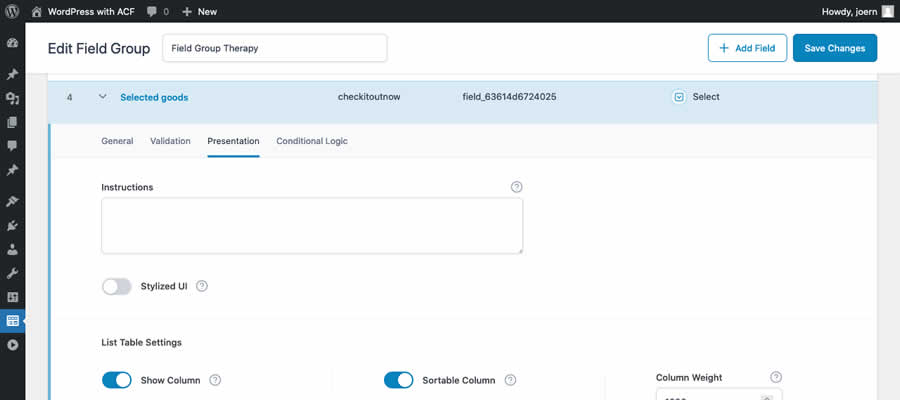Open the Pages sidebar icon

(x=13, y=122)
